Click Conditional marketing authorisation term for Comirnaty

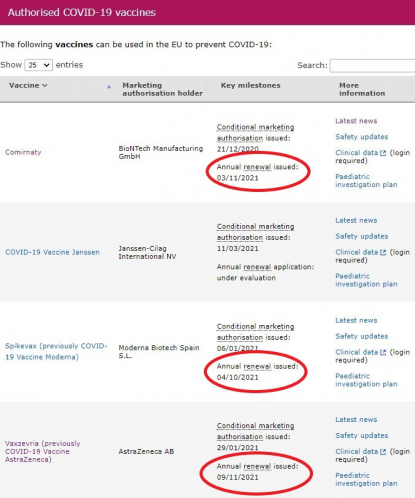click(255, 133)
